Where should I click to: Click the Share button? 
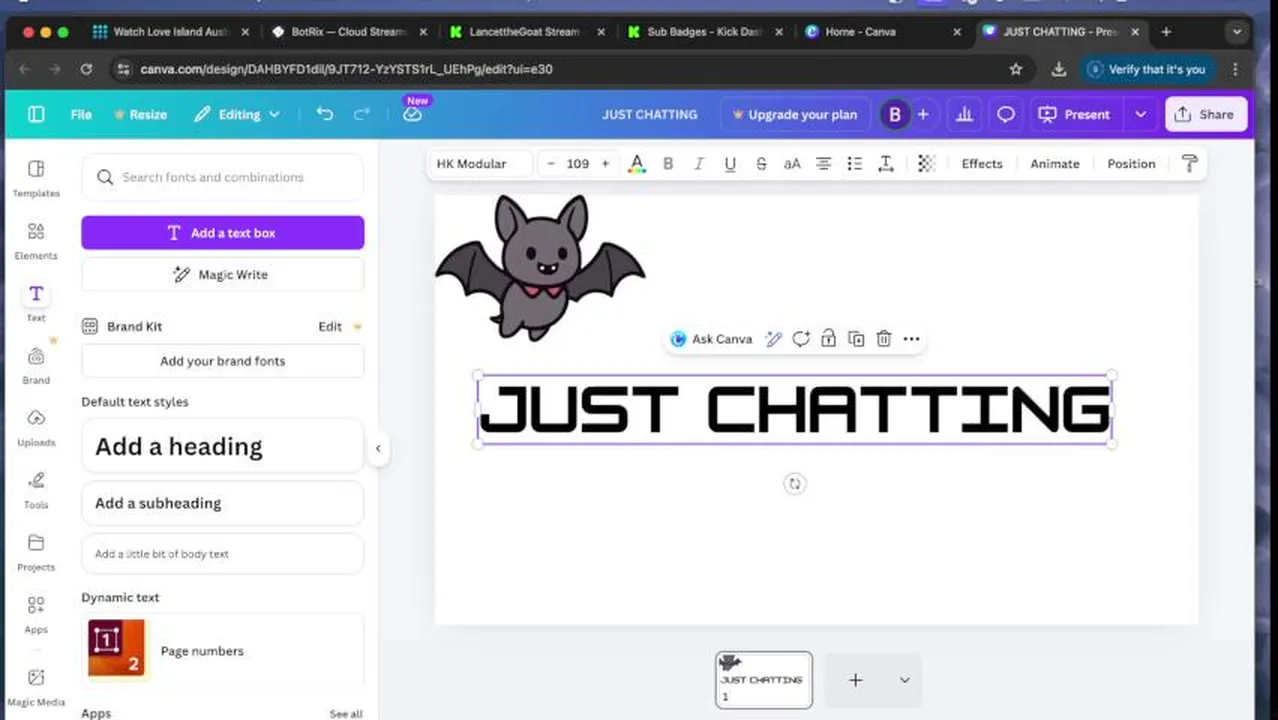1206,114
